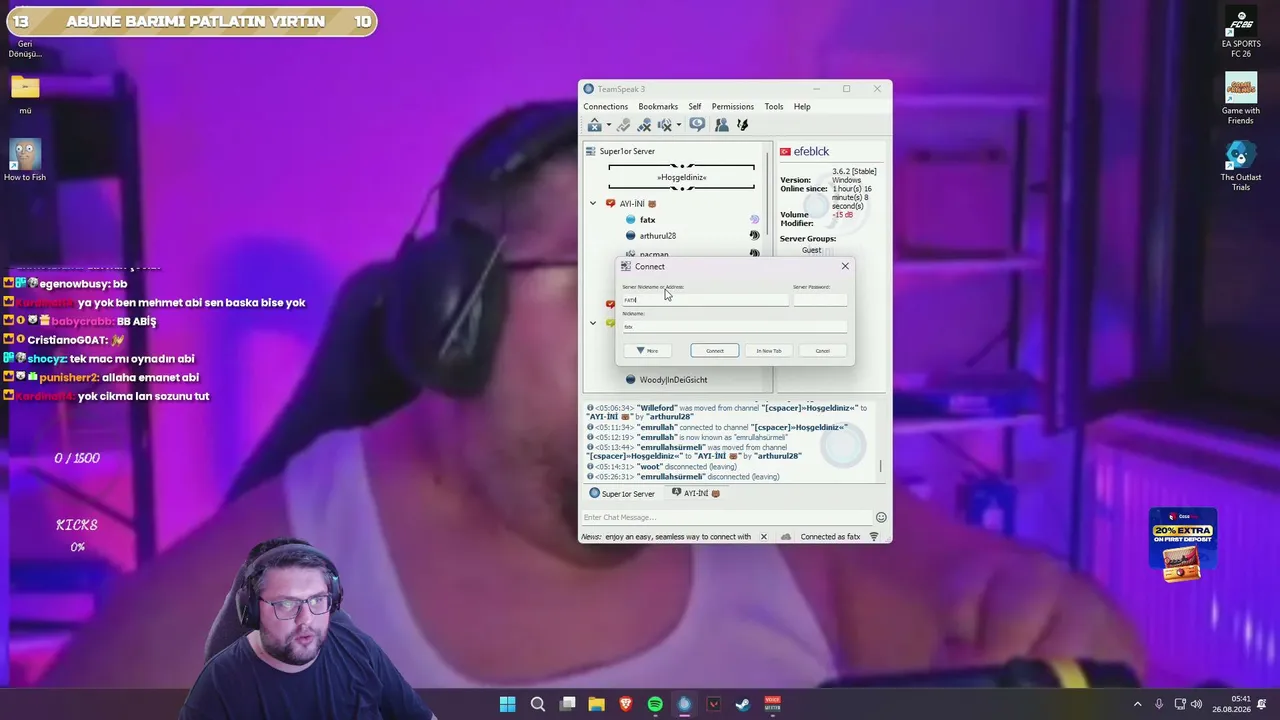Click the cloud sync status icon
1280x720 pixels.
pos(786,537)
